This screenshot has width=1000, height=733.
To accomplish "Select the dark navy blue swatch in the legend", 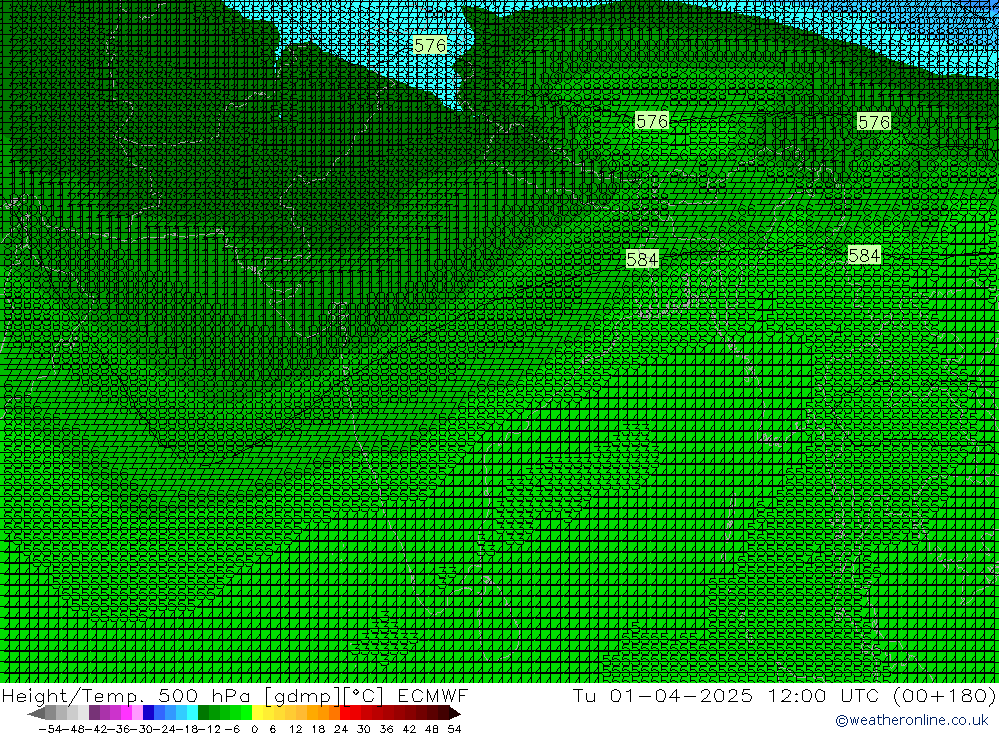I will 148,714.
